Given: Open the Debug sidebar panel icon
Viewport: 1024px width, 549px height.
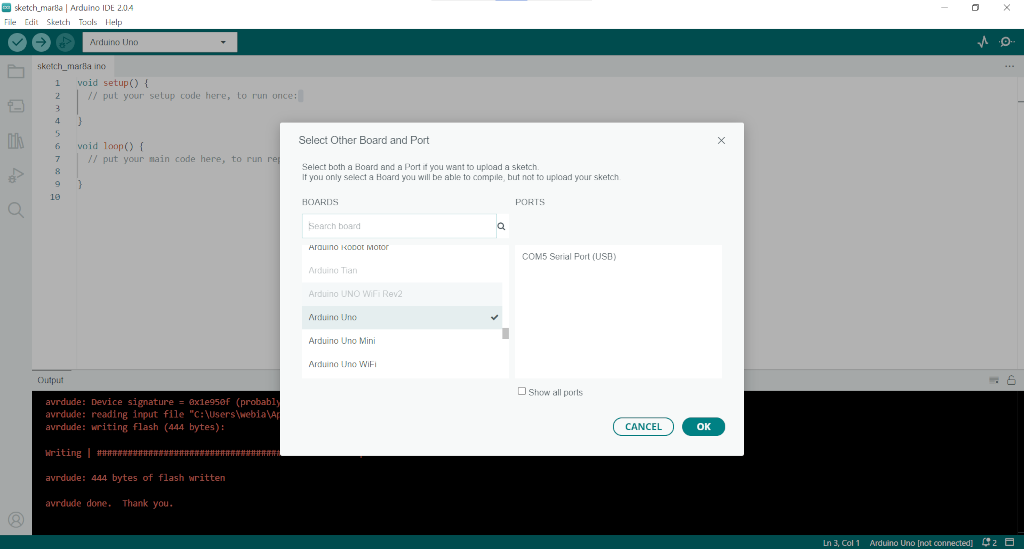Looking at the screenshot, I should (x=16, y=175).
